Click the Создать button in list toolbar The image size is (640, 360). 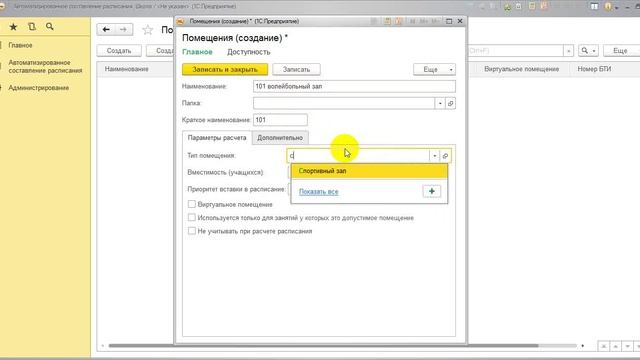(119, 51)
